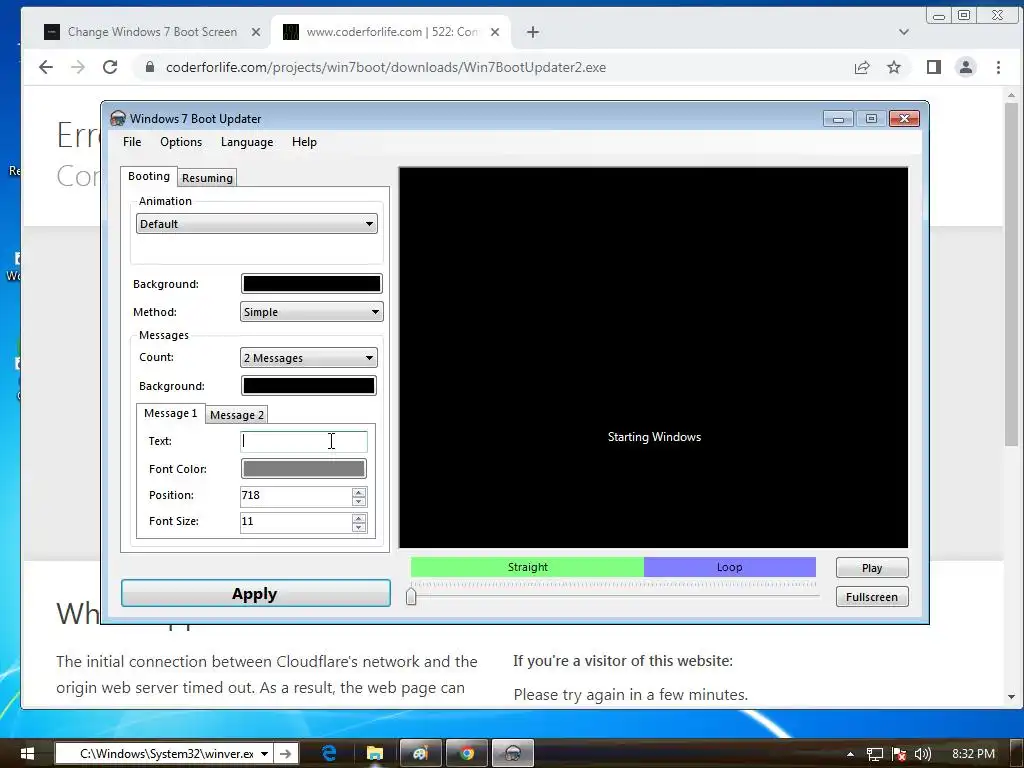Open the Method Simple dropdown

(312, 312)
